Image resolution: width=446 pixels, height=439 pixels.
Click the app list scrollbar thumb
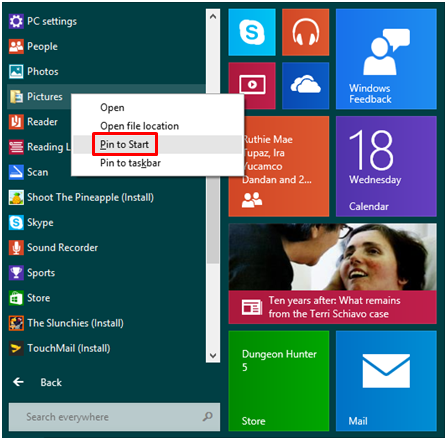[213, 220]
